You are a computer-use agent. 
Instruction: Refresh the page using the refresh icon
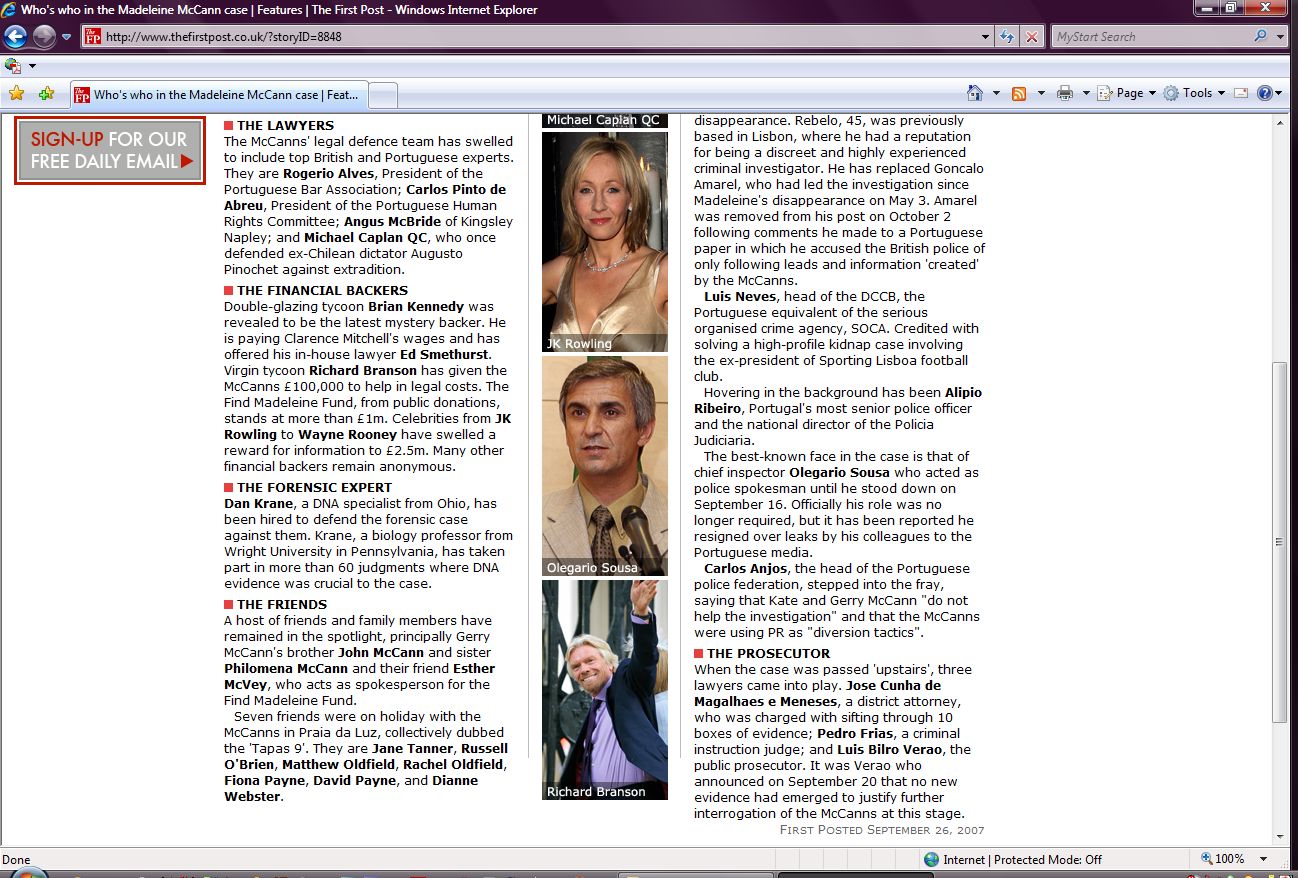coord(1007,37)
